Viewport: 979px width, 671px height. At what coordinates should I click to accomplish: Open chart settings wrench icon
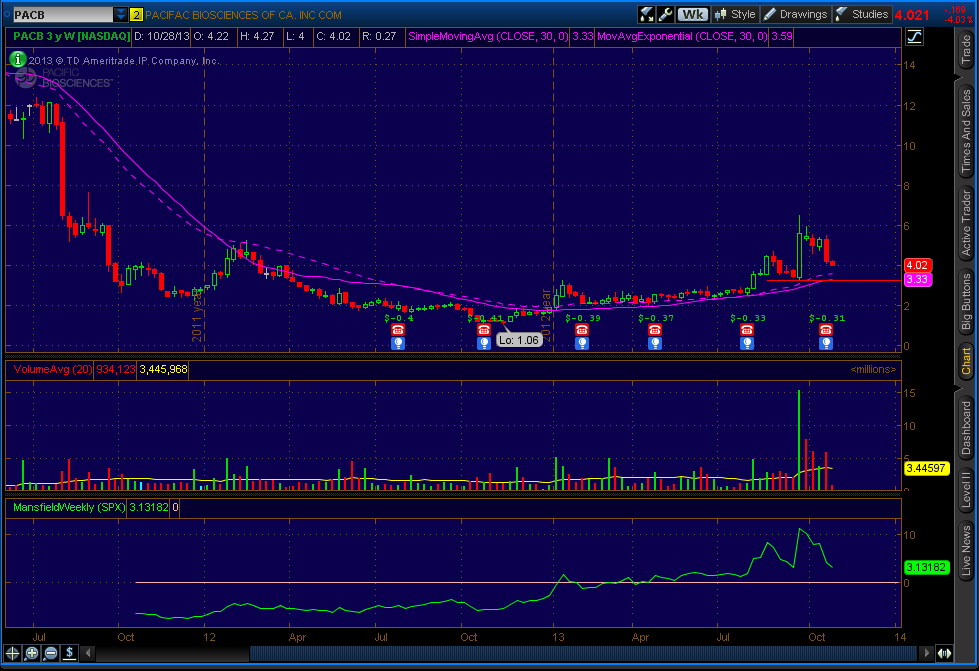666,14
